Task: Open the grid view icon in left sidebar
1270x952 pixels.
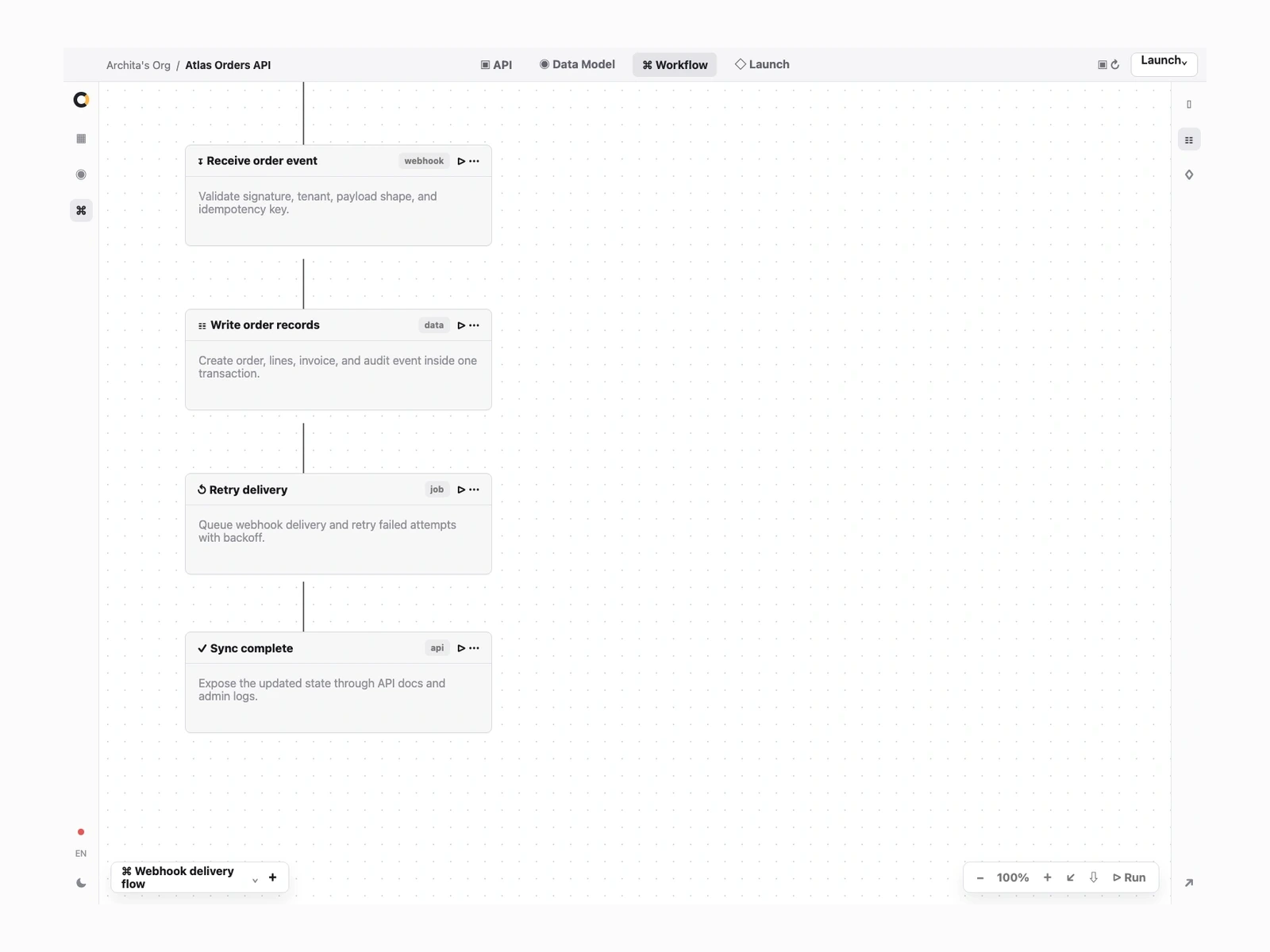Action: pos(81,139)
